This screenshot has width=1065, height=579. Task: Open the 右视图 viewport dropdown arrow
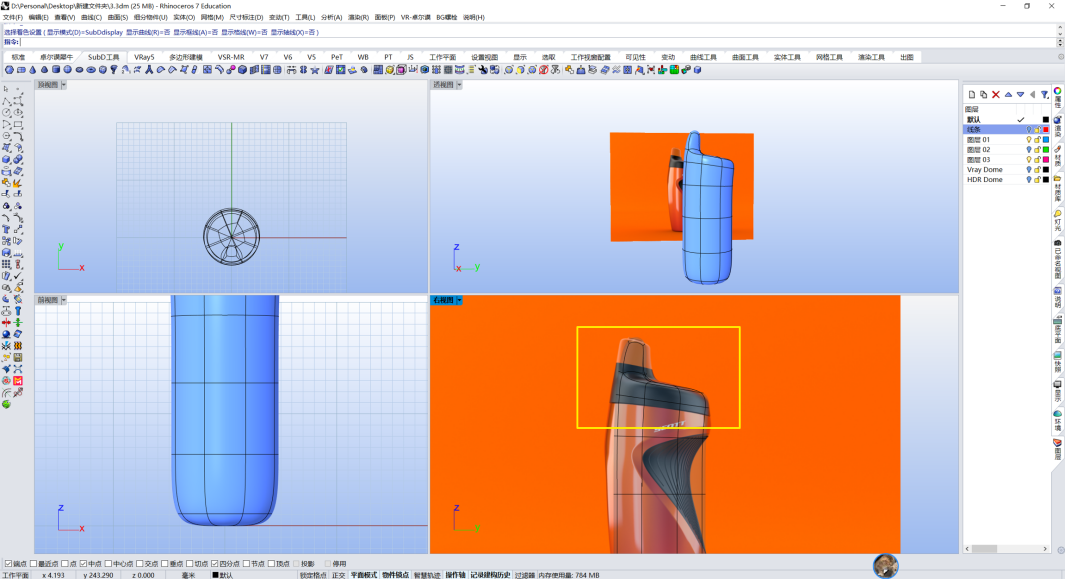tap(459, 300)
